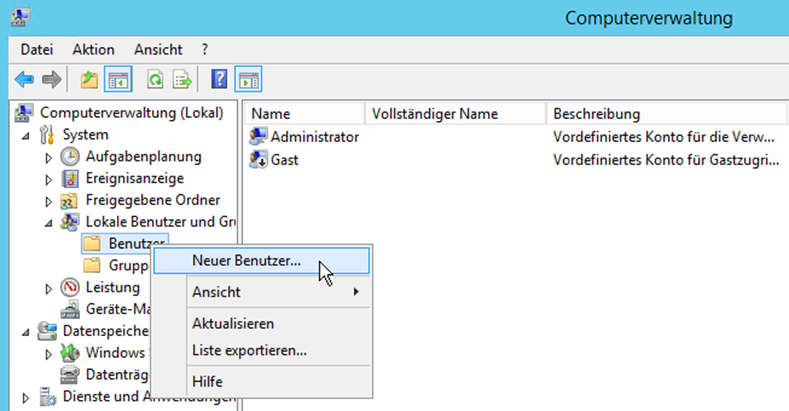The height and width of the screenshot is (411, 789).
Task: Toggle the console tree pane icon
Action: (x=117, y=79)
